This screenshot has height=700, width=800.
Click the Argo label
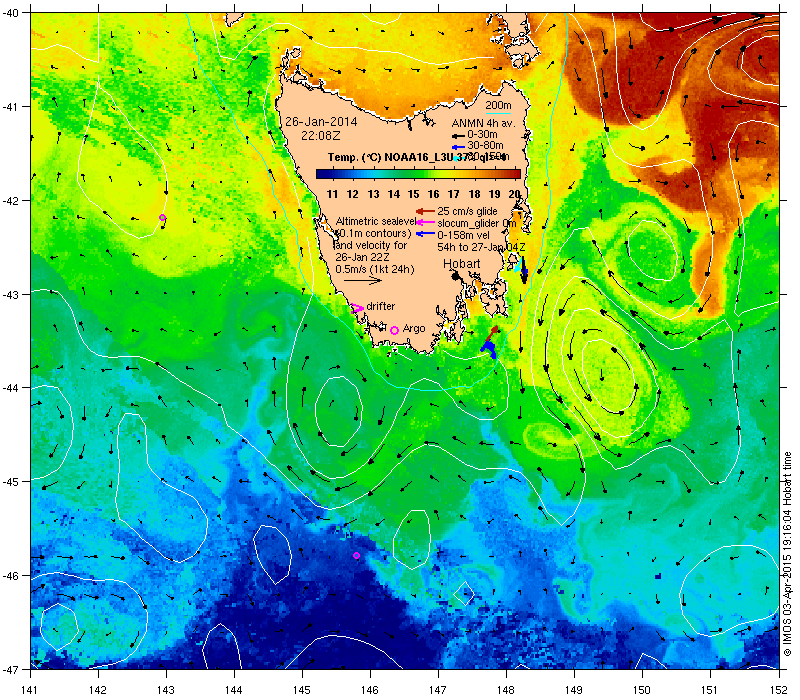[414, 329]
